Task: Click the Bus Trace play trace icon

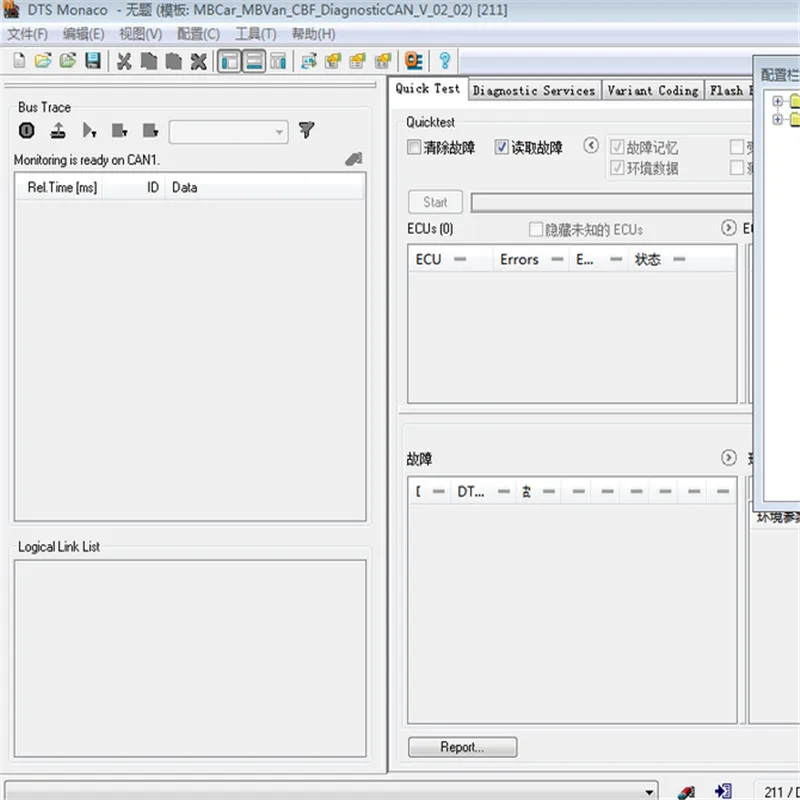Action: [x=89, y=131]
